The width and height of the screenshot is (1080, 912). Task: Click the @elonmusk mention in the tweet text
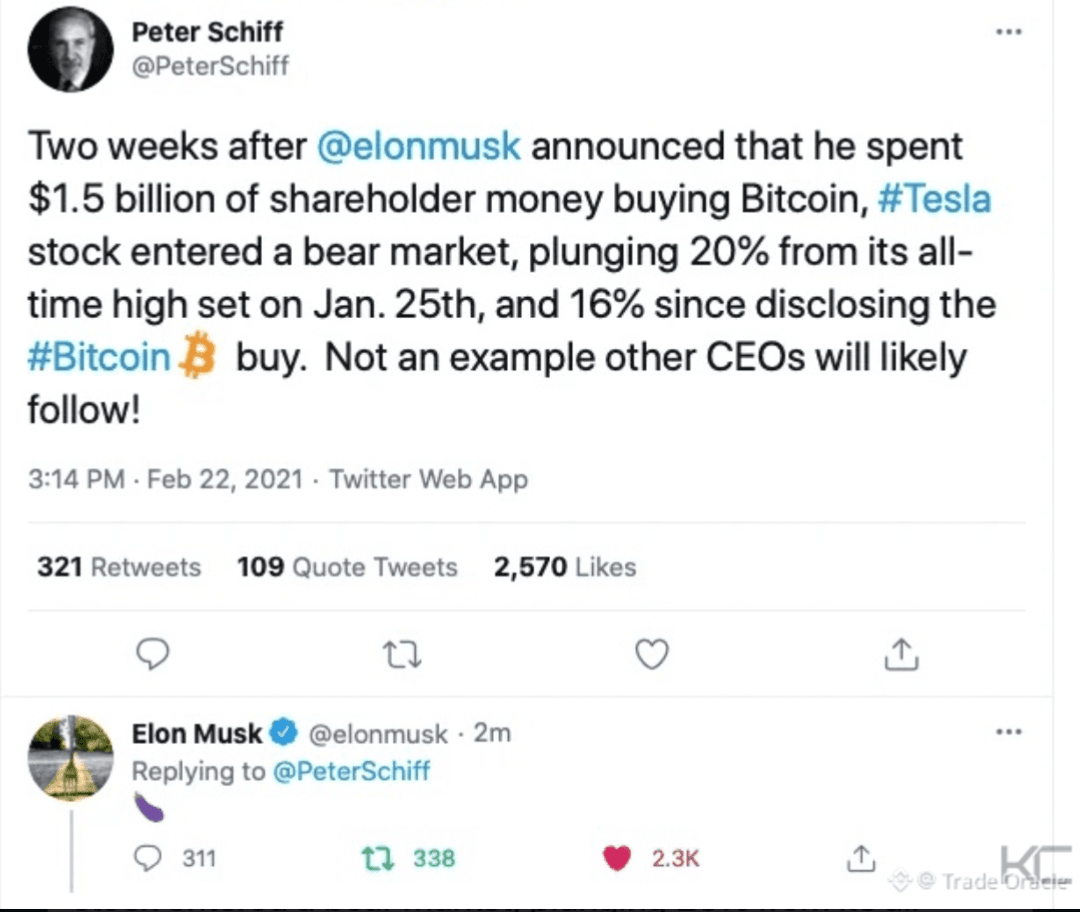[418, 147]
